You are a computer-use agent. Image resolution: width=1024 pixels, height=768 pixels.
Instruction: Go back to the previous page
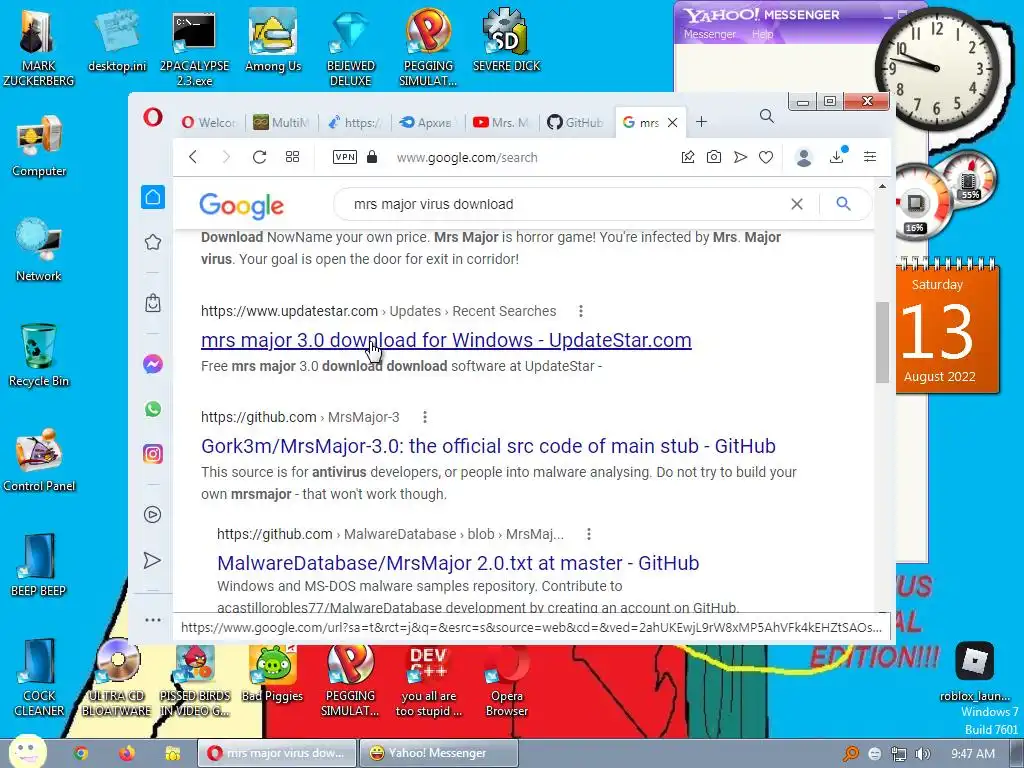pos(193,157)
